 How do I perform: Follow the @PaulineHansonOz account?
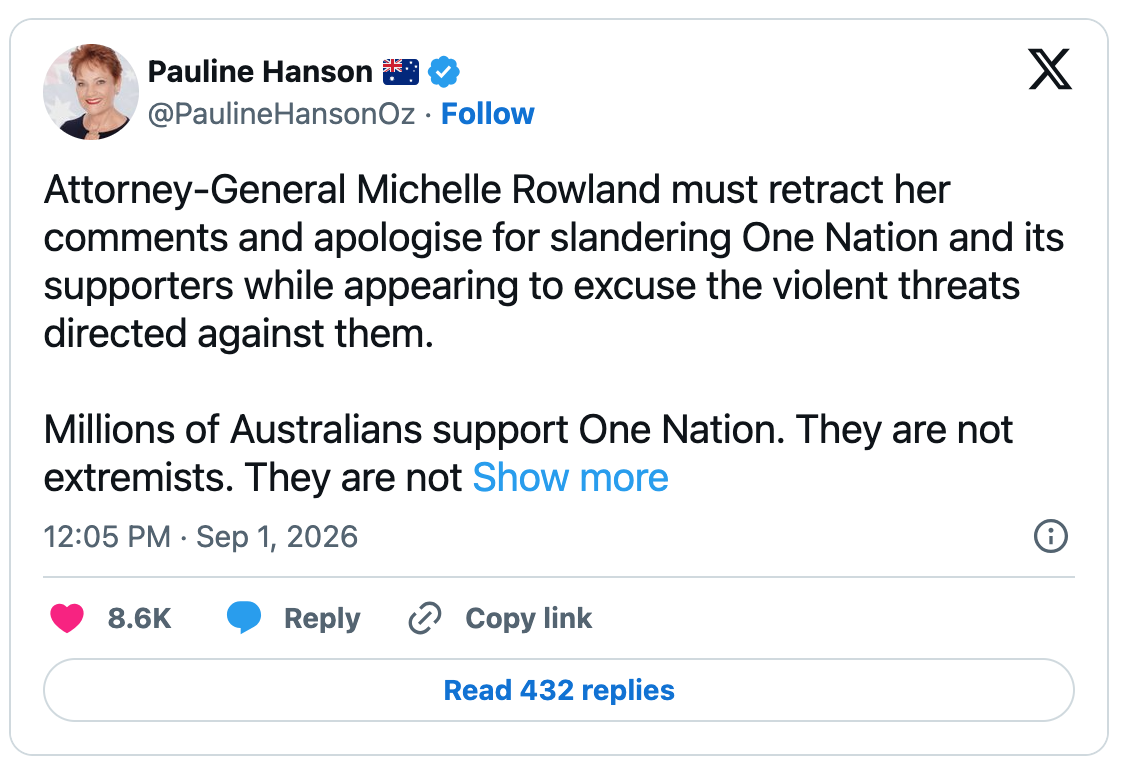487,114
